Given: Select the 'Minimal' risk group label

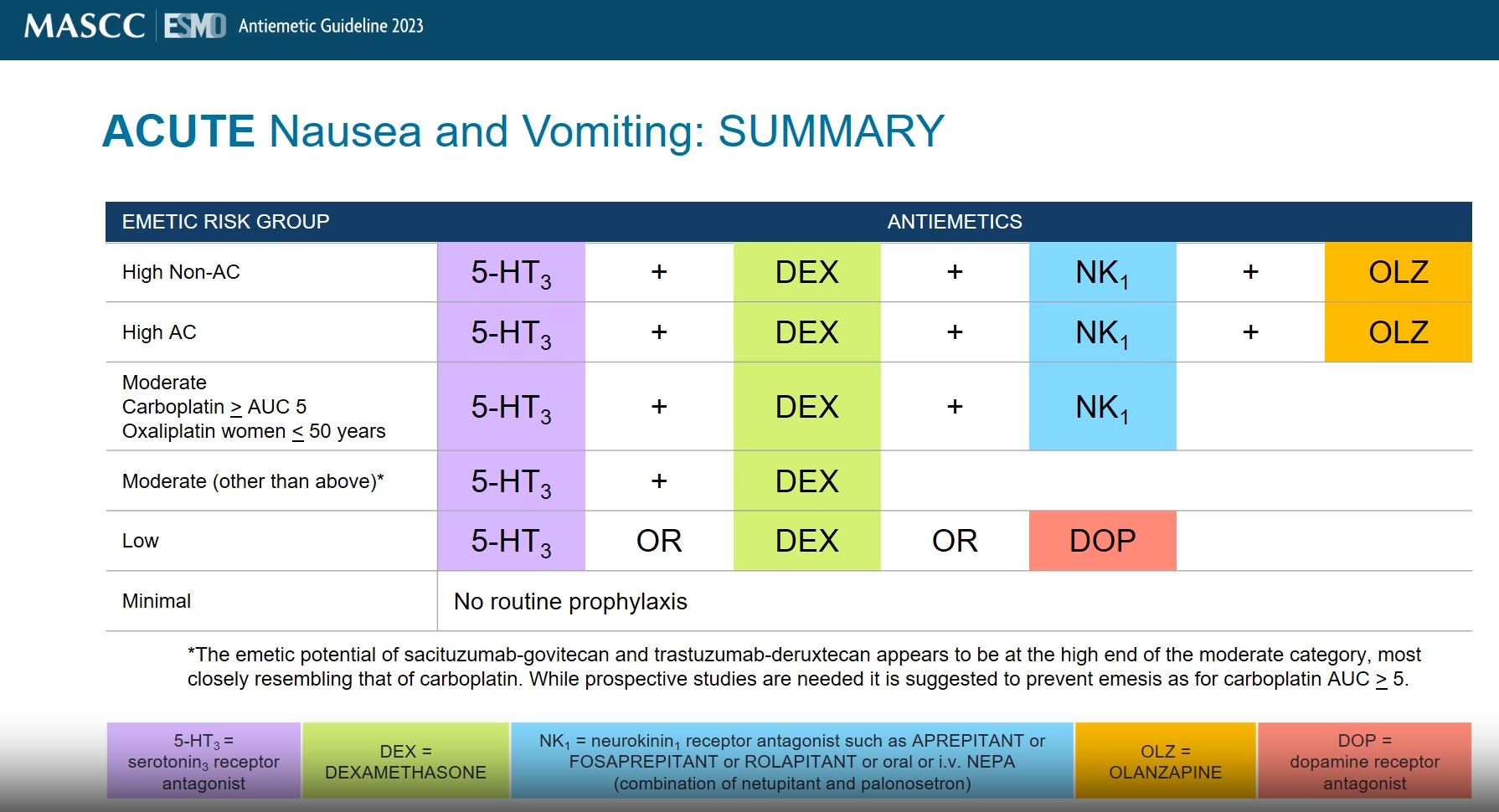Looking at the screenshot, I should 157,601.
